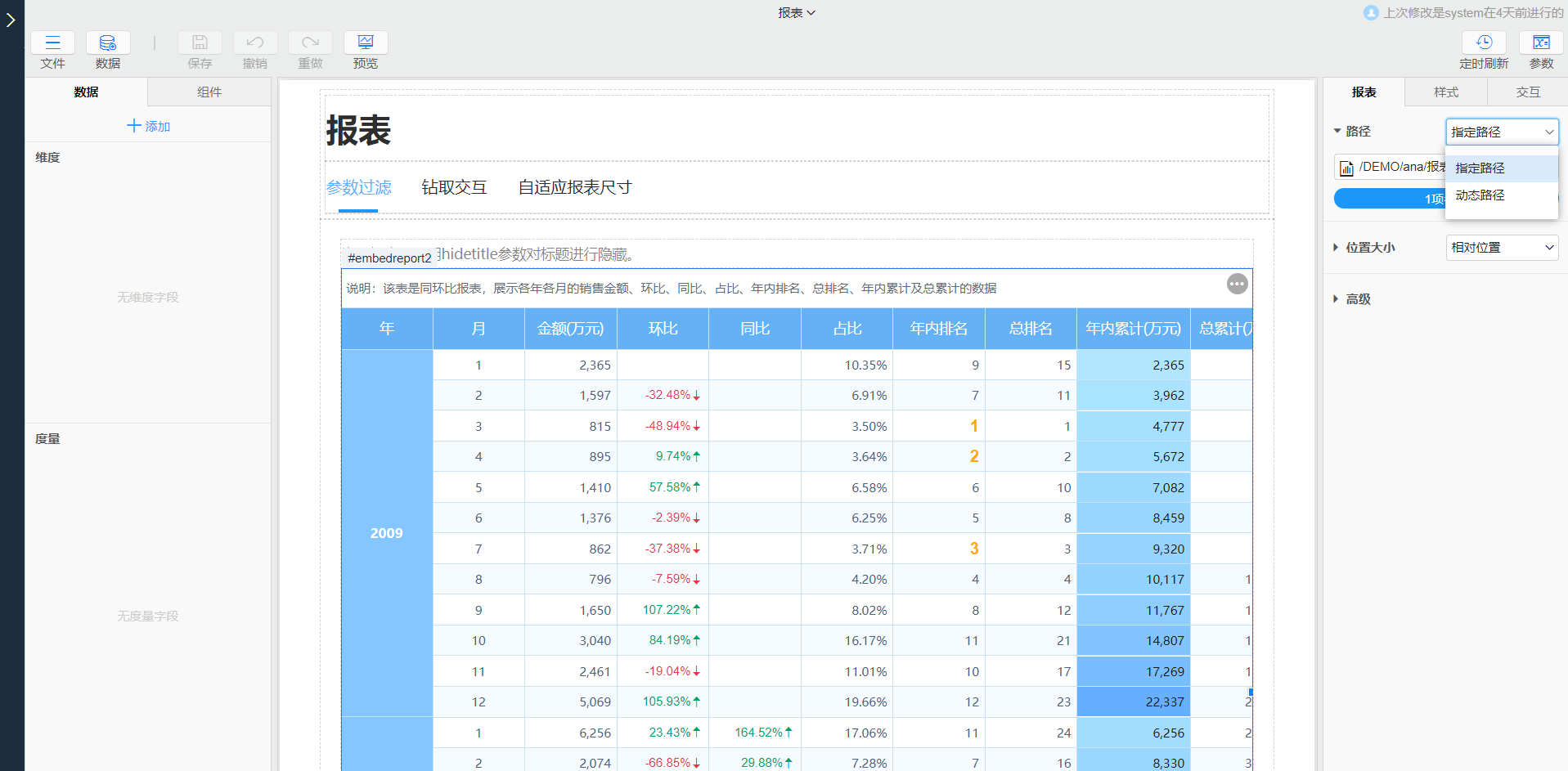
Task: Click the 数据 database toolbar icon
Action: [108, 43]
